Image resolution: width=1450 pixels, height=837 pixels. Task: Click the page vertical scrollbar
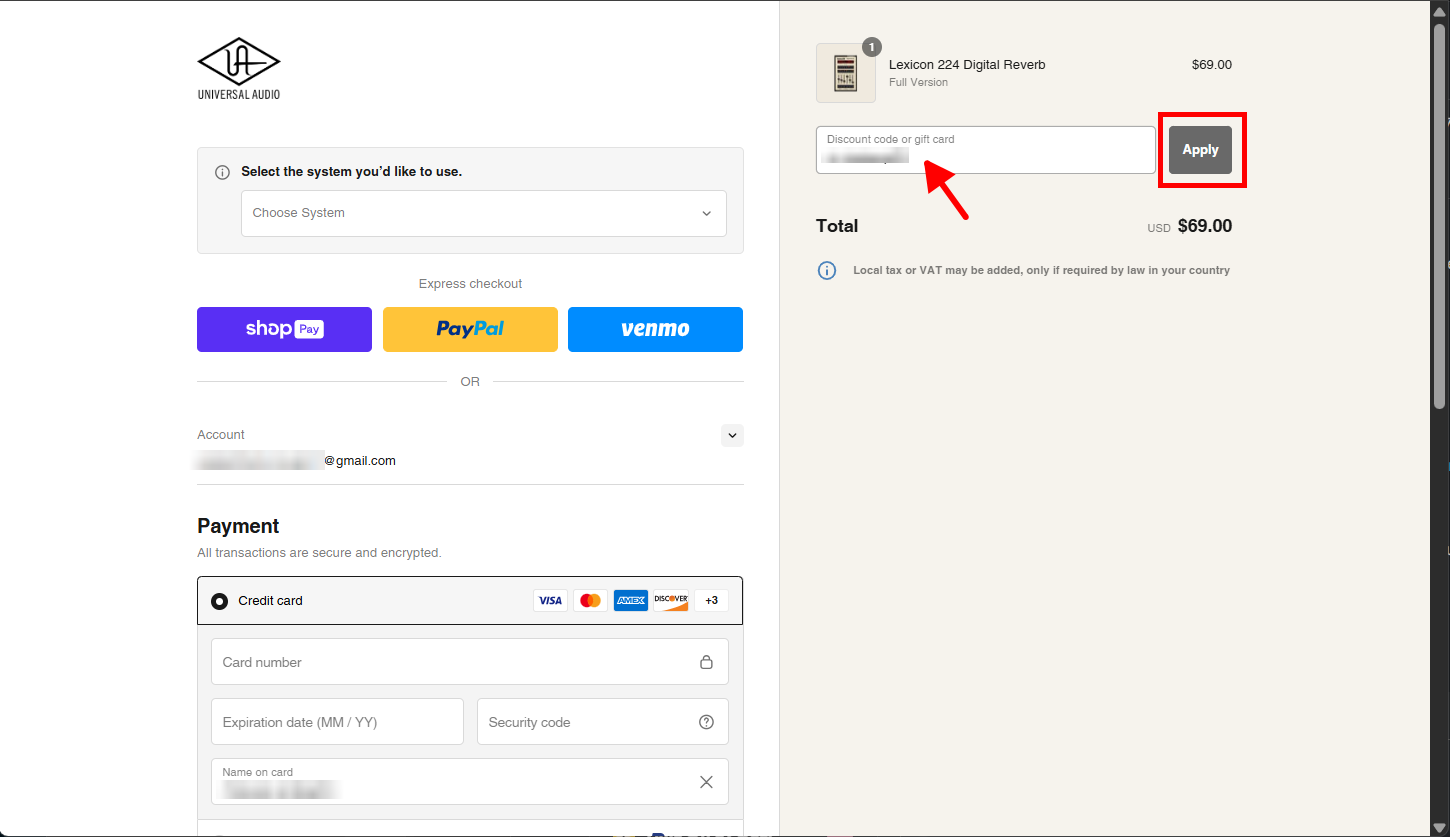[x=1440, y=215]
